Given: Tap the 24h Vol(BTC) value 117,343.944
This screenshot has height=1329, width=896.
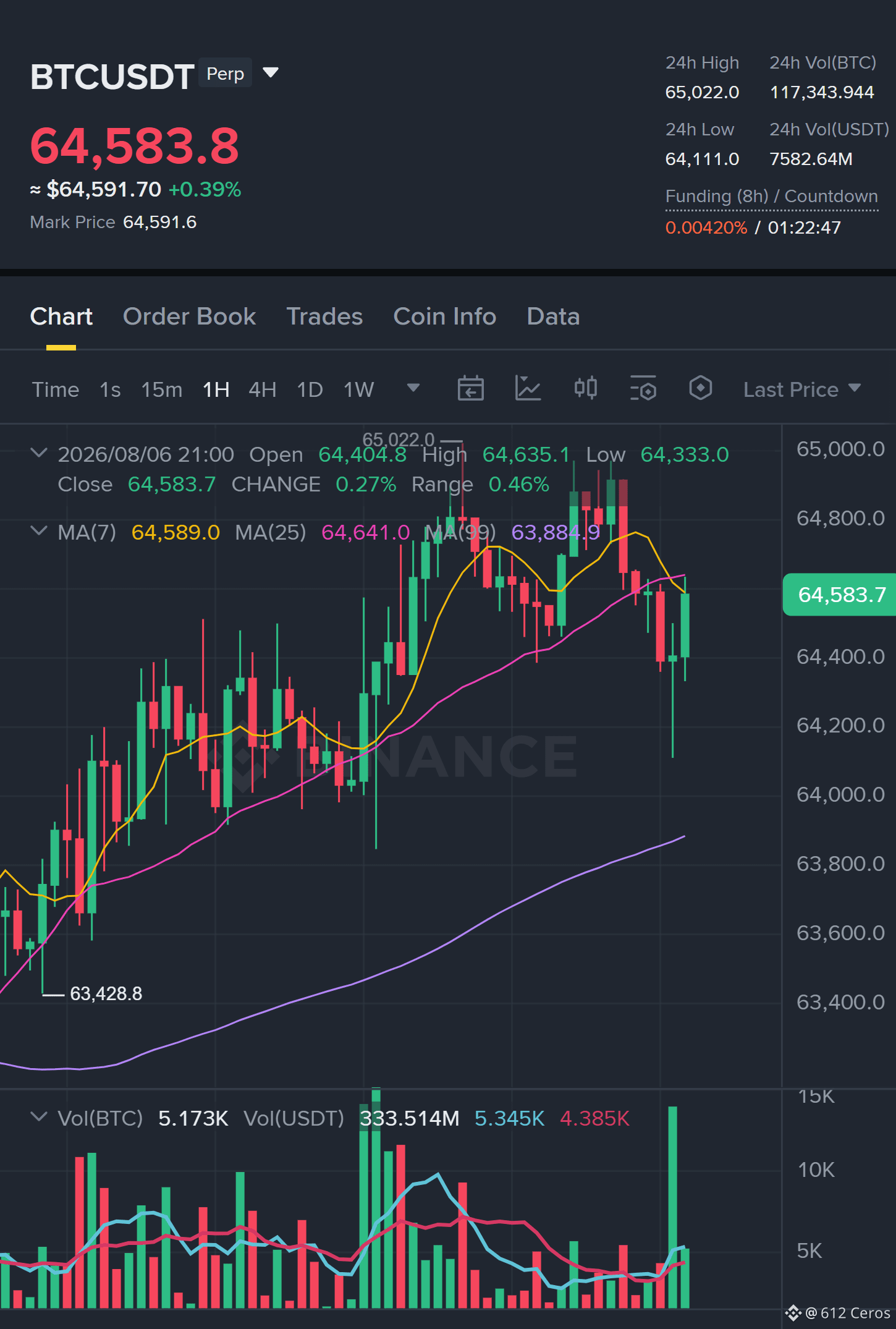Looking at the screenshot, I should pyautogui.click(x=822, y=93).
